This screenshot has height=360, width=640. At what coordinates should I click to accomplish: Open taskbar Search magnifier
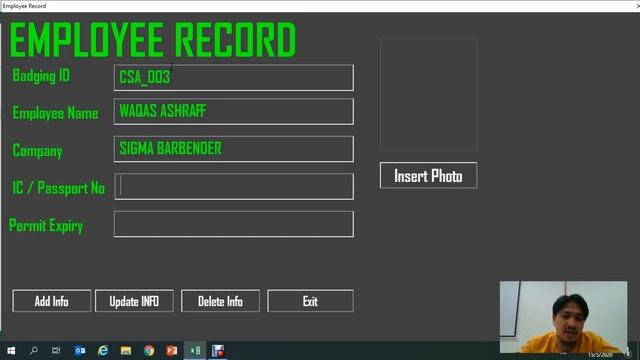tap(34, 351)
